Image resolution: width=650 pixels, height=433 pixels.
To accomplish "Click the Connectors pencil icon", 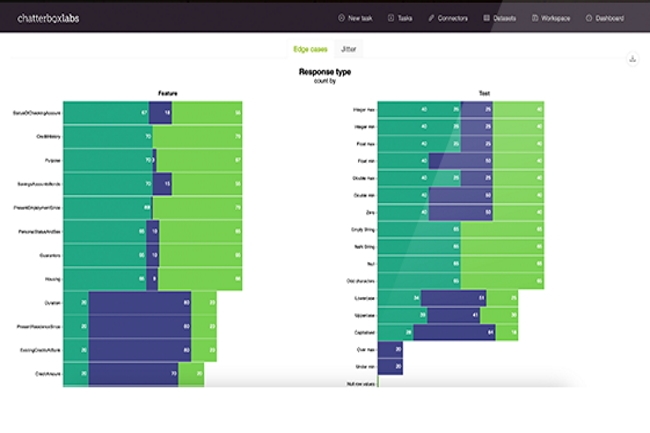I will tap(432, 17).
